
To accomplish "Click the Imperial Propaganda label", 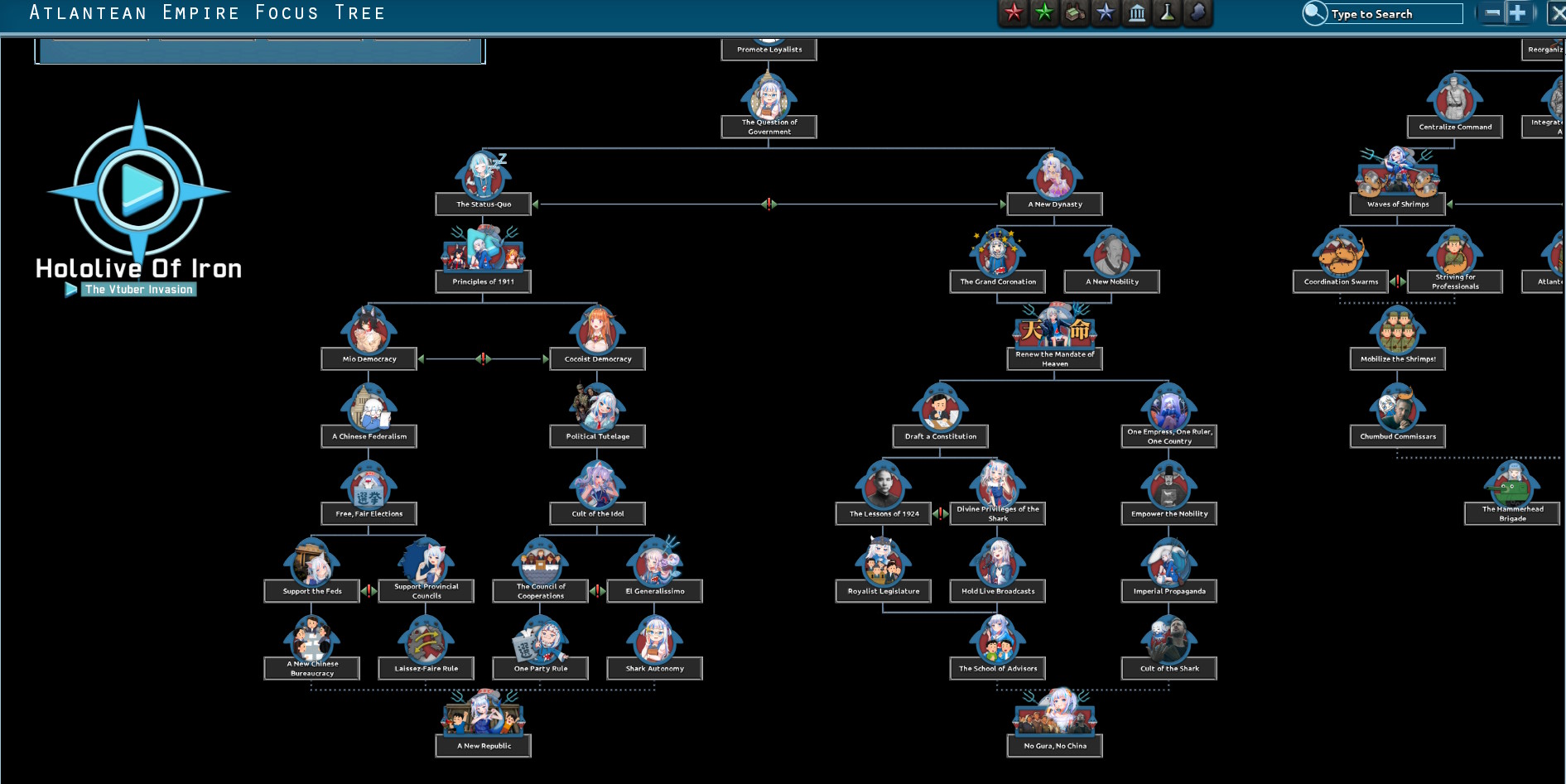I will (x=1168, y=591).
